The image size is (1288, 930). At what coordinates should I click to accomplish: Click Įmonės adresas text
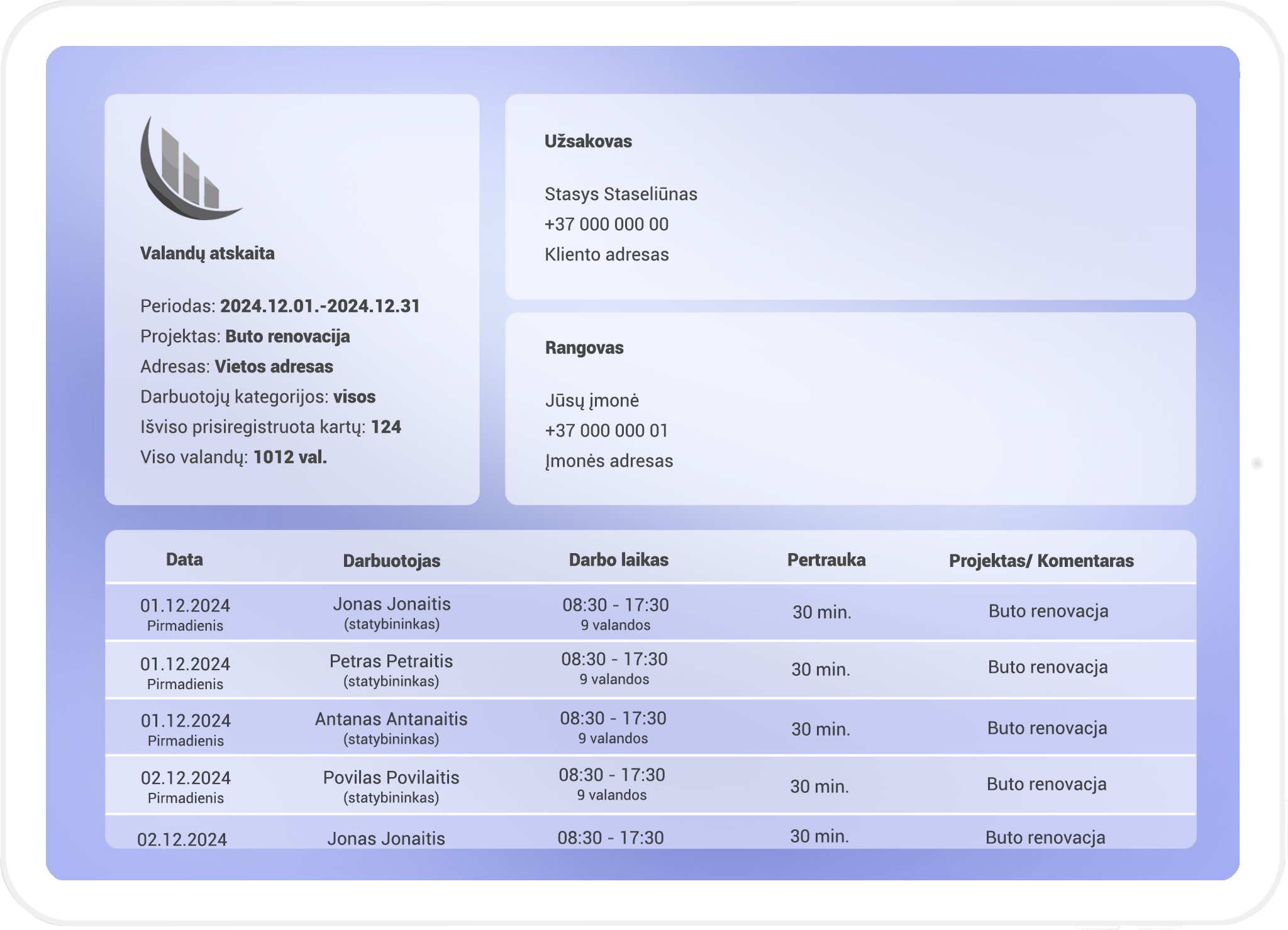pos(609,461)
